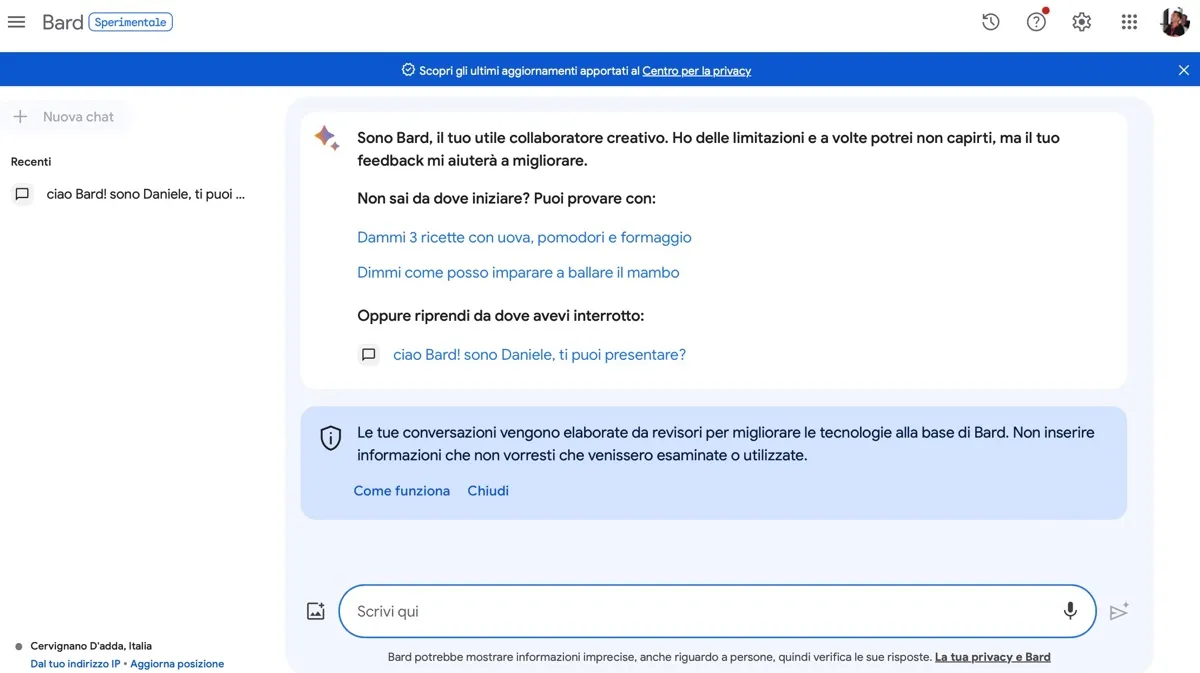Click the help question mark icon
This screenshot has height=673, width=1200.
(x=1036, y=22)
